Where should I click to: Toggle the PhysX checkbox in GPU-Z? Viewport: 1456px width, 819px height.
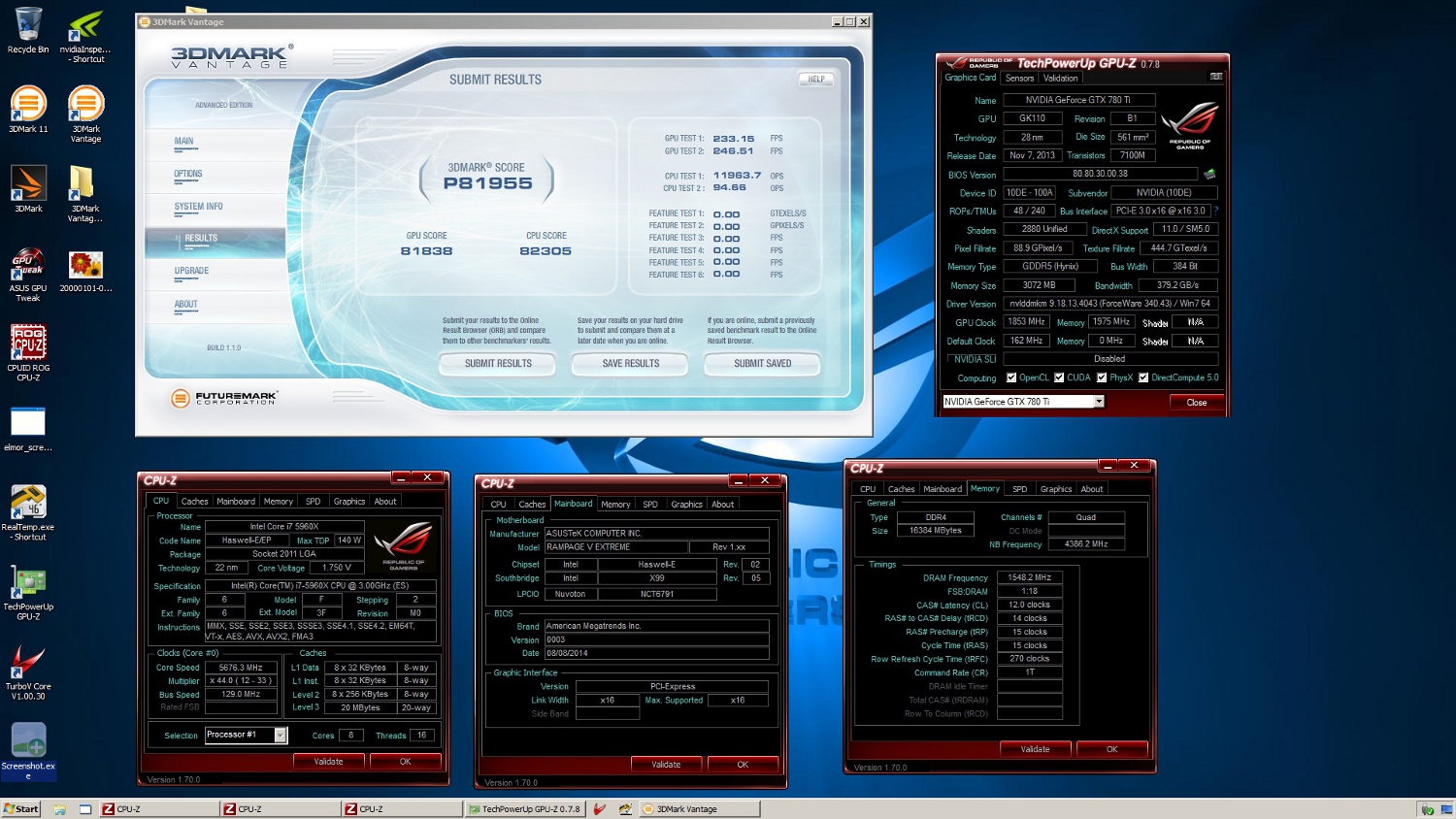(1102, 377)
